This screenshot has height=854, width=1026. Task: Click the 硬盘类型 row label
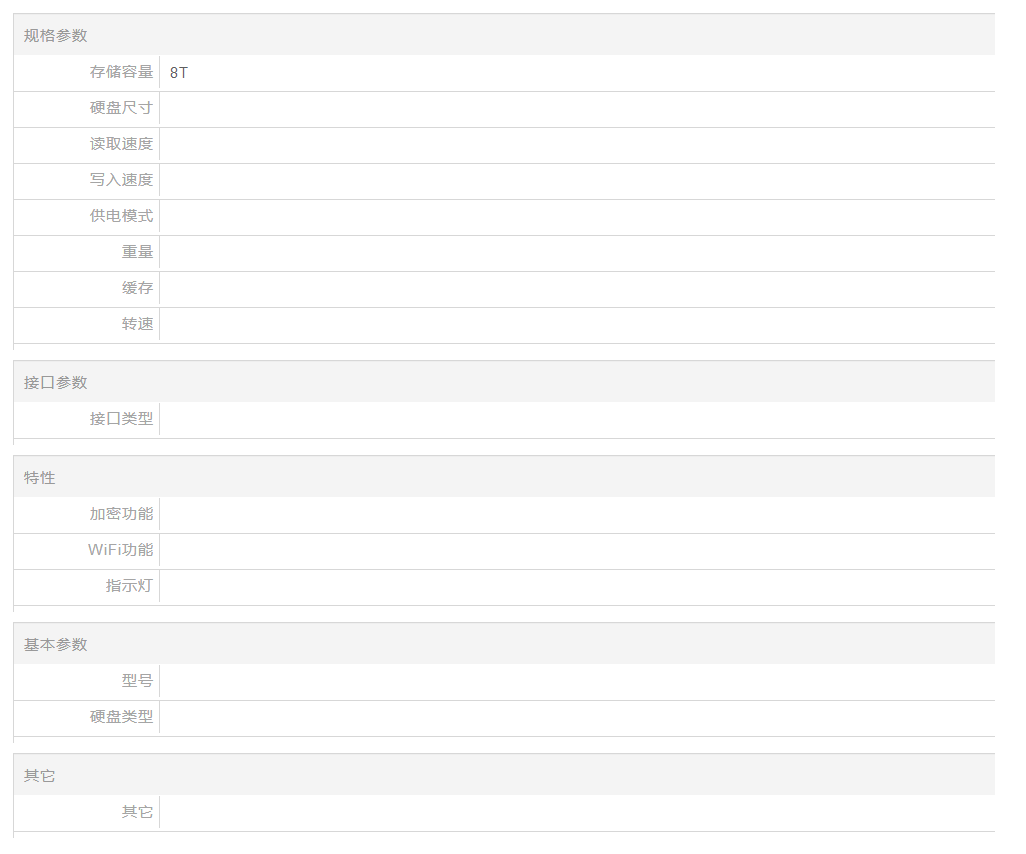(121, 717)
